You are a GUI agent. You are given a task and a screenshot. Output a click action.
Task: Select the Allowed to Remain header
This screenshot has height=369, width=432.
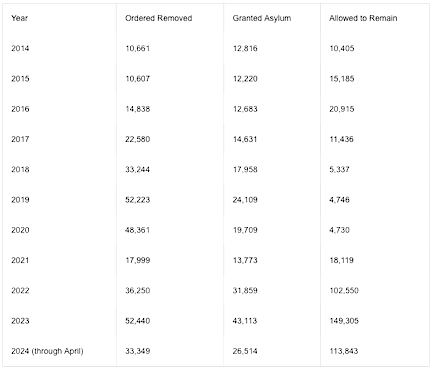click(x=363, y=18)
